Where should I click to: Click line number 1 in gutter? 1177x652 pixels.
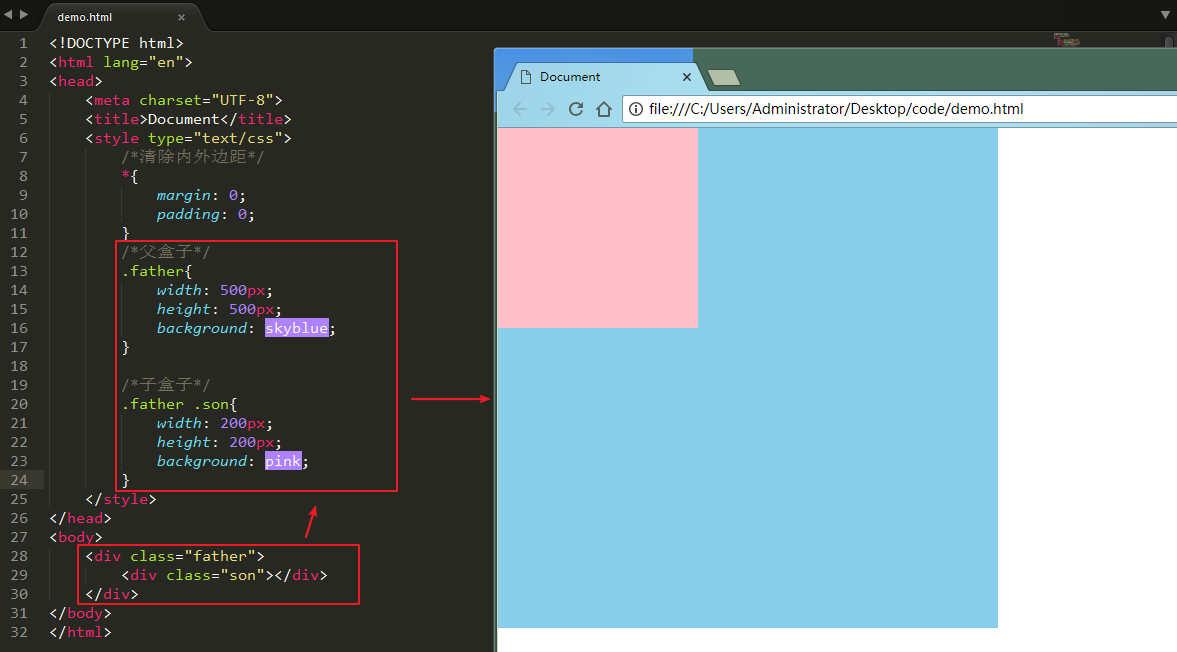pos(23,43)
